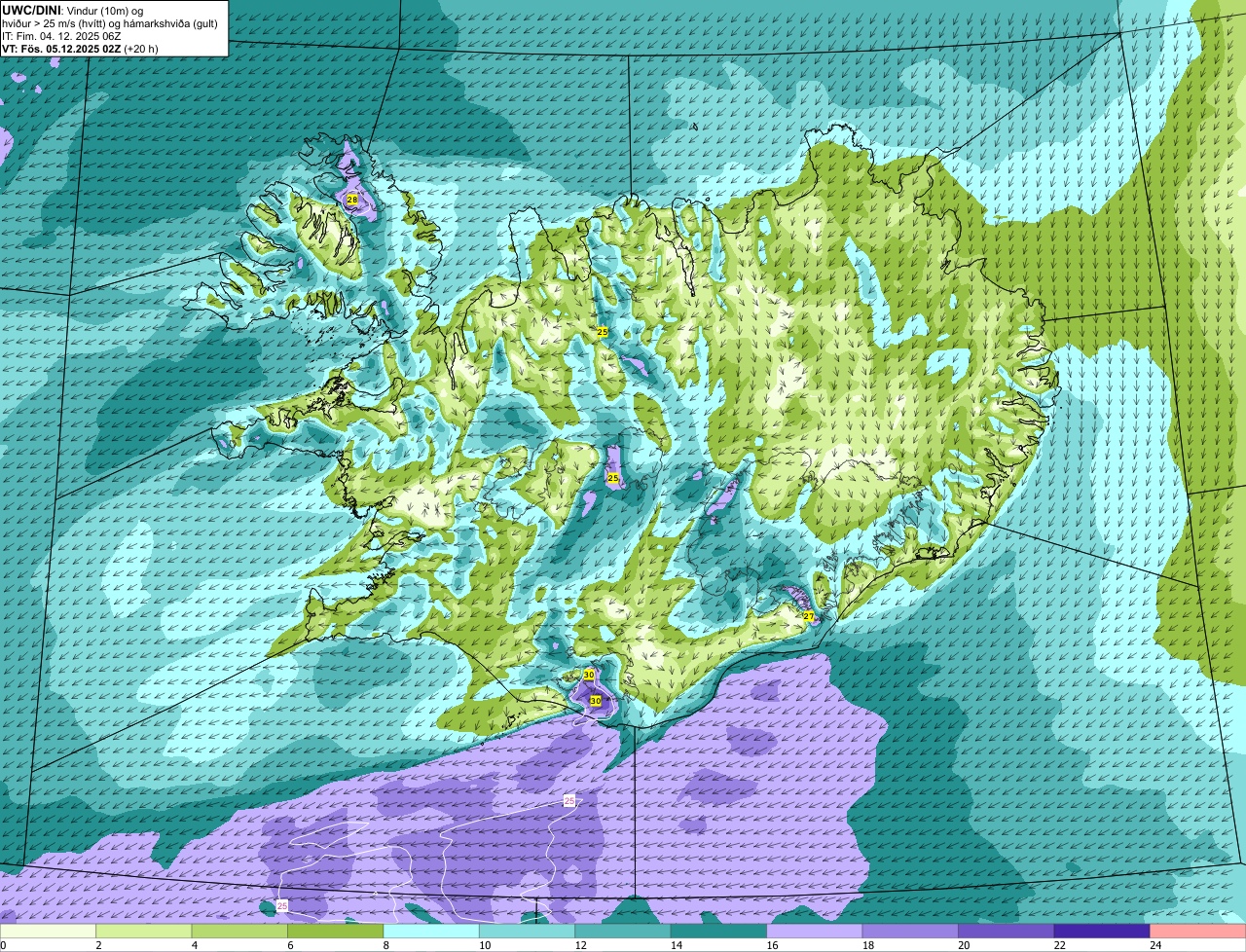The image size is (1246, 952).
Task: Click the yellow 28 gust label in Westfjords
Action: 352,200
